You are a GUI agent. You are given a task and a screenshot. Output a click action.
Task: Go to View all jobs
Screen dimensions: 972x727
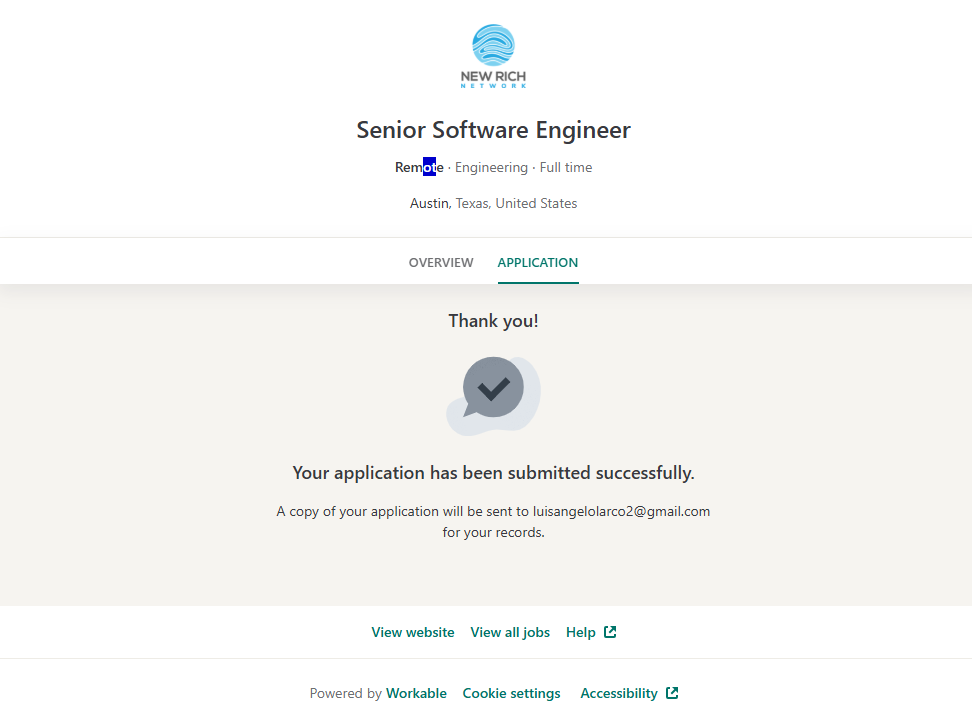pyautogui.click(x=510, y=632)
